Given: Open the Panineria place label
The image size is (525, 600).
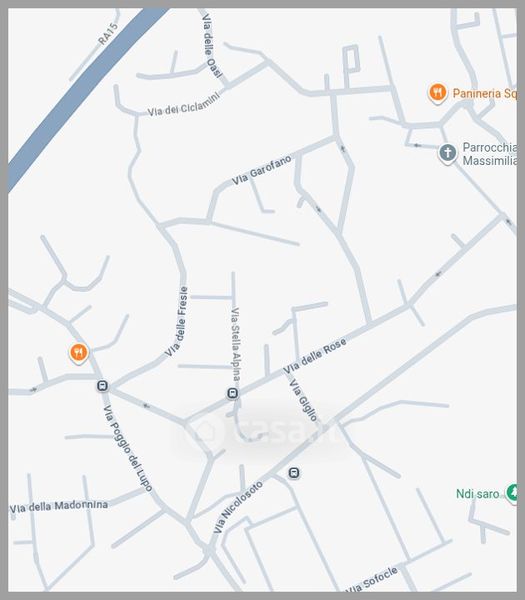Looking at the screenshot, I should pyautogui.click(x=484, y=93).
